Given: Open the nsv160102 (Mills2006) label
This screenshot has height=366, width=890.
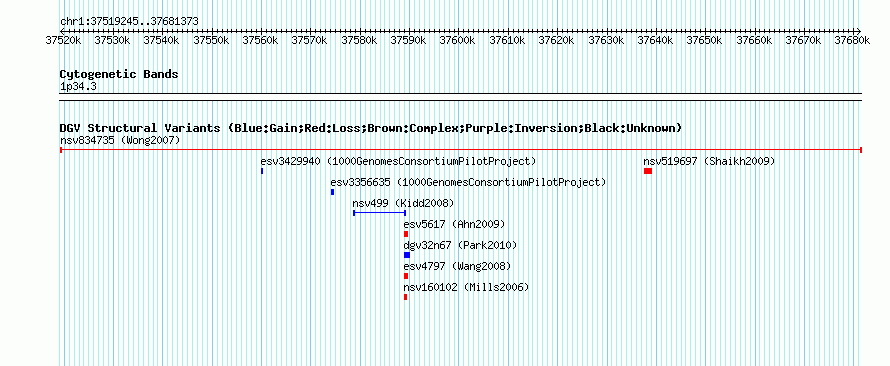Looking at the screenshot, I should pos(466,287).
